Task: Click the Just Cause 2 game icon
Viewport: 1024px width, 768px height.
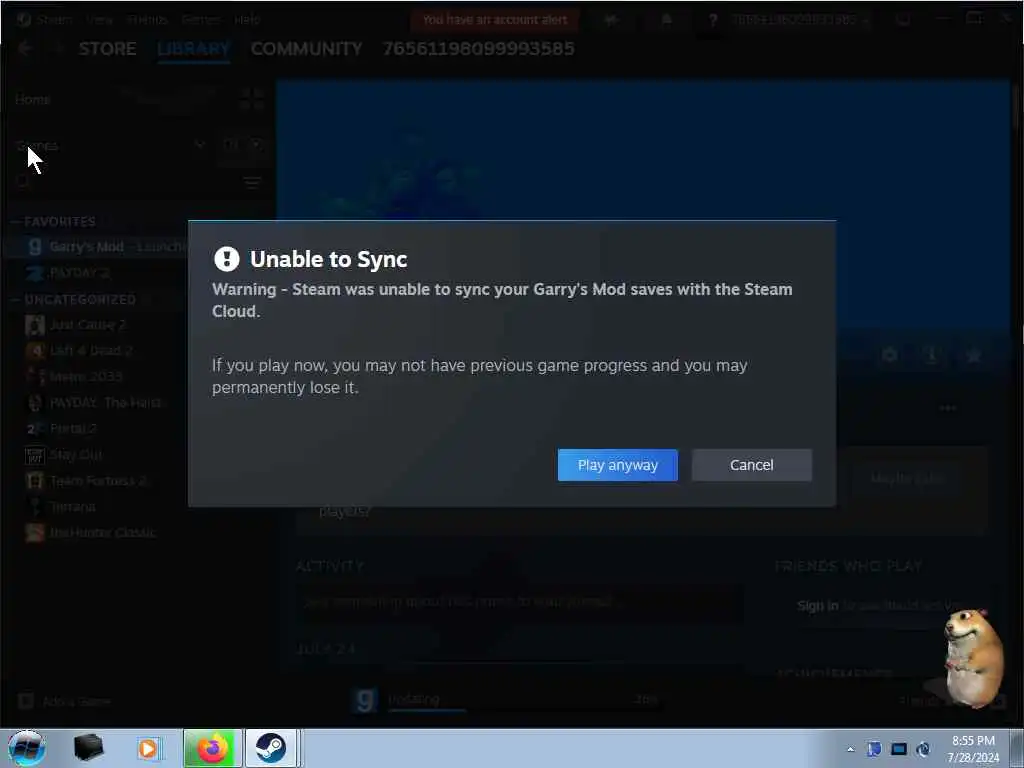Action: click(35, 325)
